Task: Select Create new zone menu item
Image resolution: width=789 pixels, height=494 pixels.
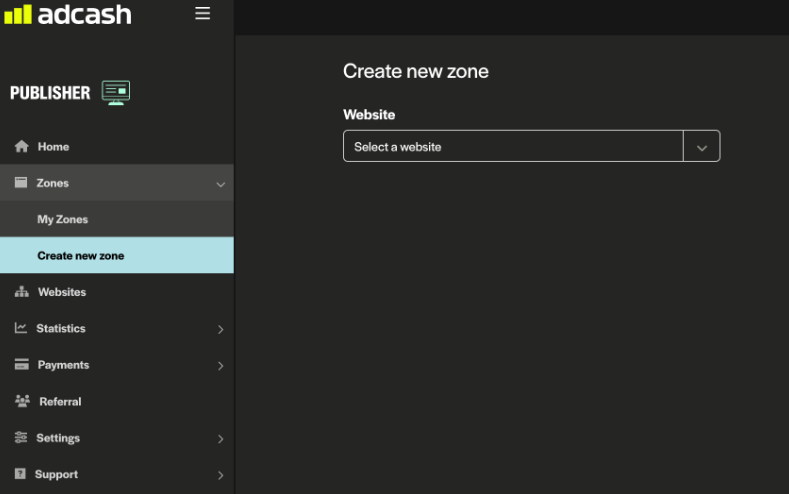Action: point(81,256)
